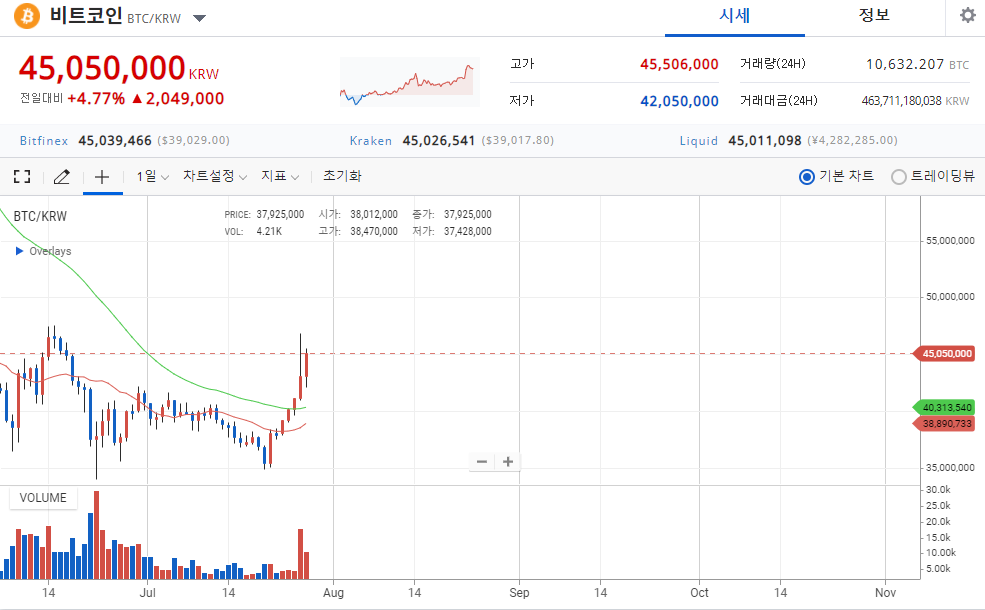Open the settings gear icon

pos(967,15)
